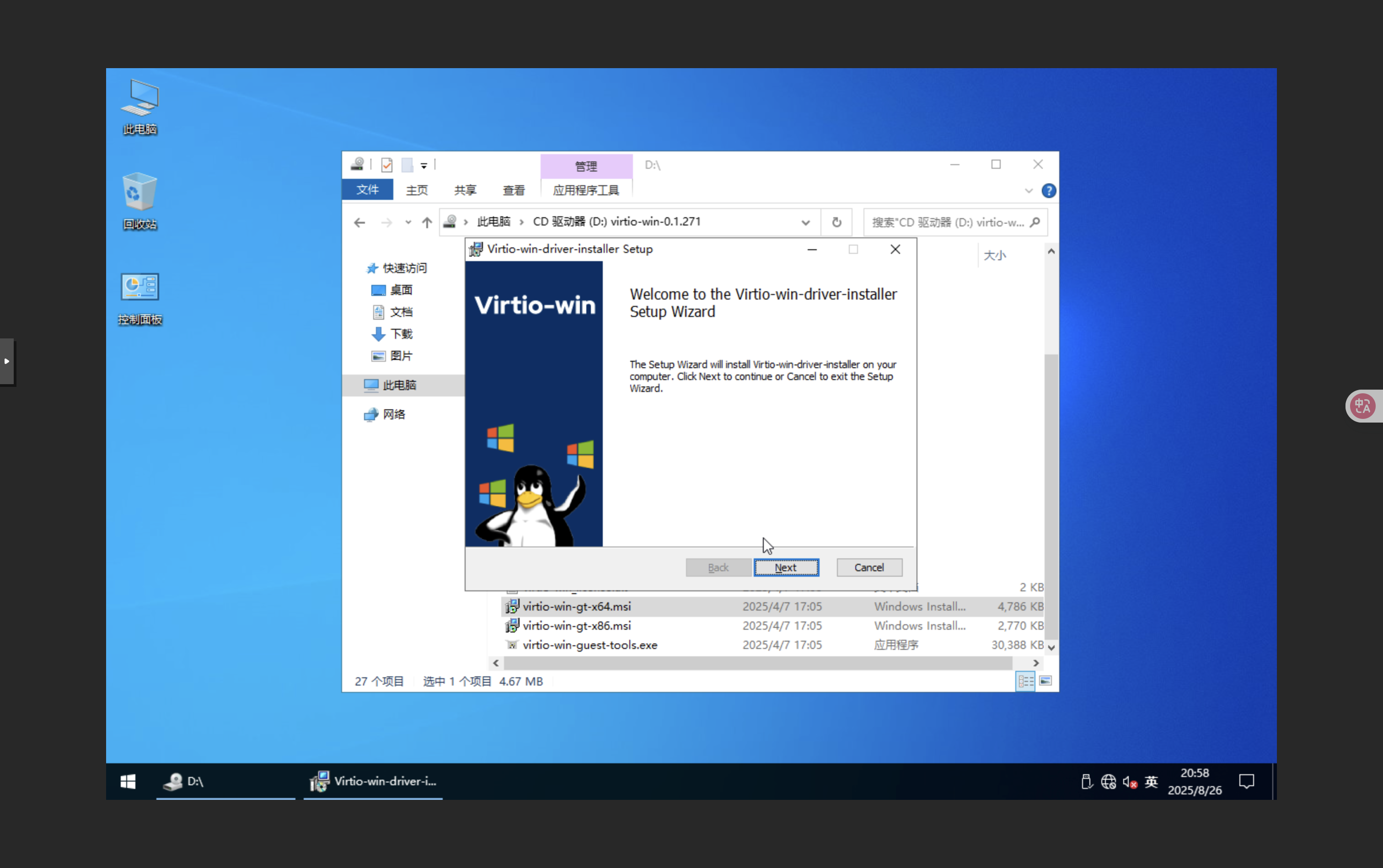Open the 此电脑 desktop icon
The width and height of the screenshot is (1383, 868).
pos(139,107)
